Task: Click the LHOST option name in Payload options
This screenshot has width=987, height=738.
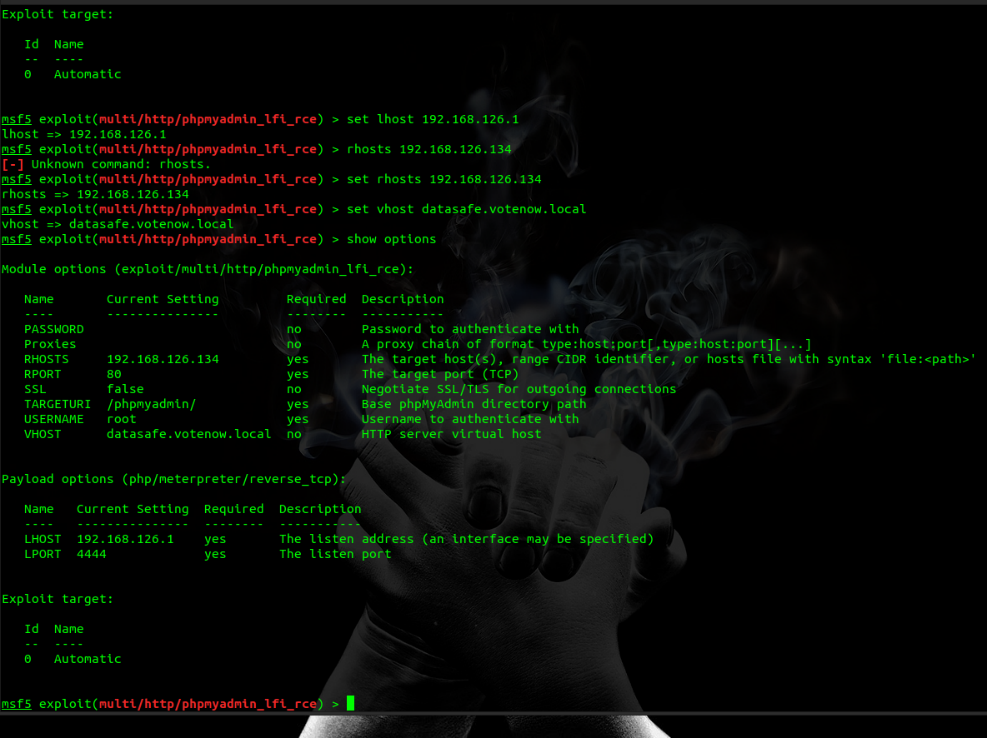Action: [43, 539]
